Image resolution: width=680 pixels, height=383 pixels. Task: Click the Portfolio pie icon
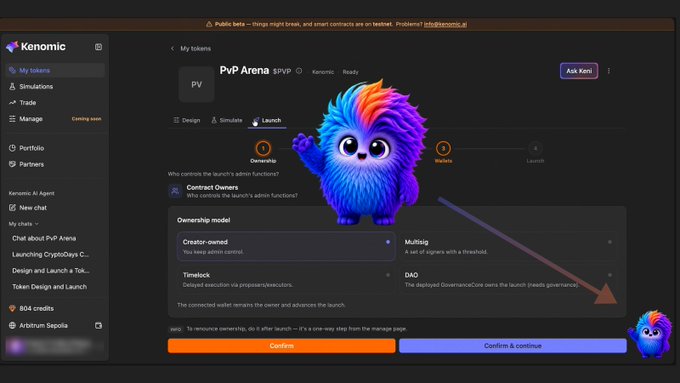pyautogui.click(x=12, y=148)
